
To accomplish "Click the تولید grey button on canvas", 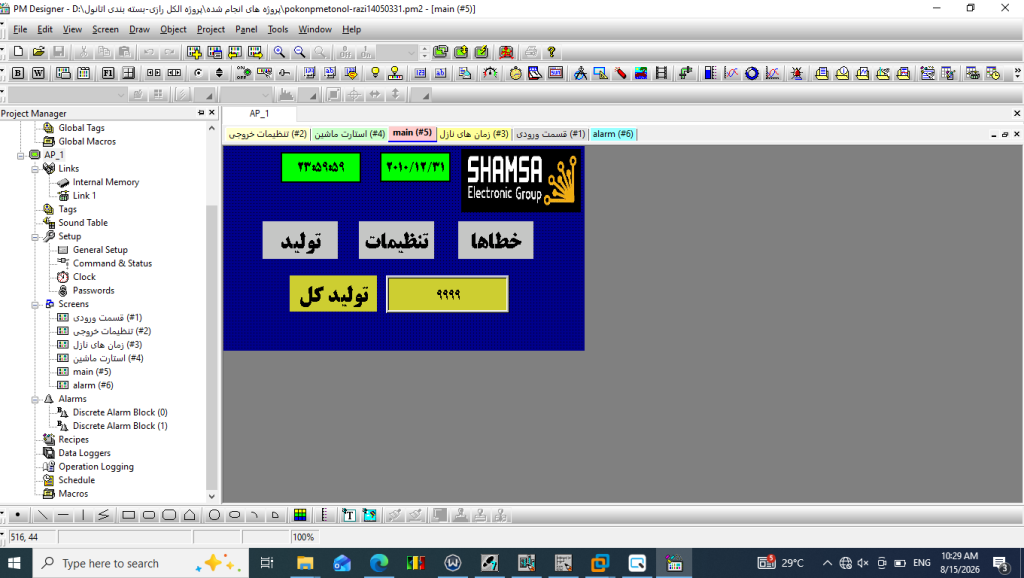I will [300, 240].
